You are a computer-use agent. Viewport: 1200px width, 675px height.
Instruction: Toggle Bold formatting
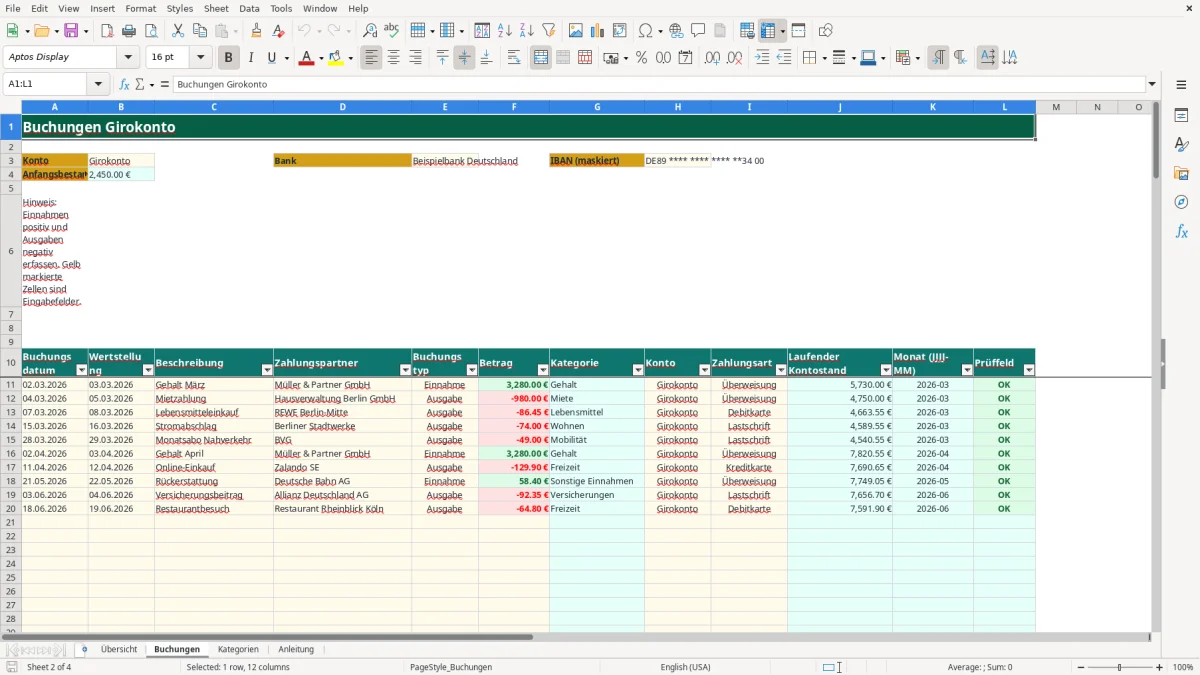[228, 58]
